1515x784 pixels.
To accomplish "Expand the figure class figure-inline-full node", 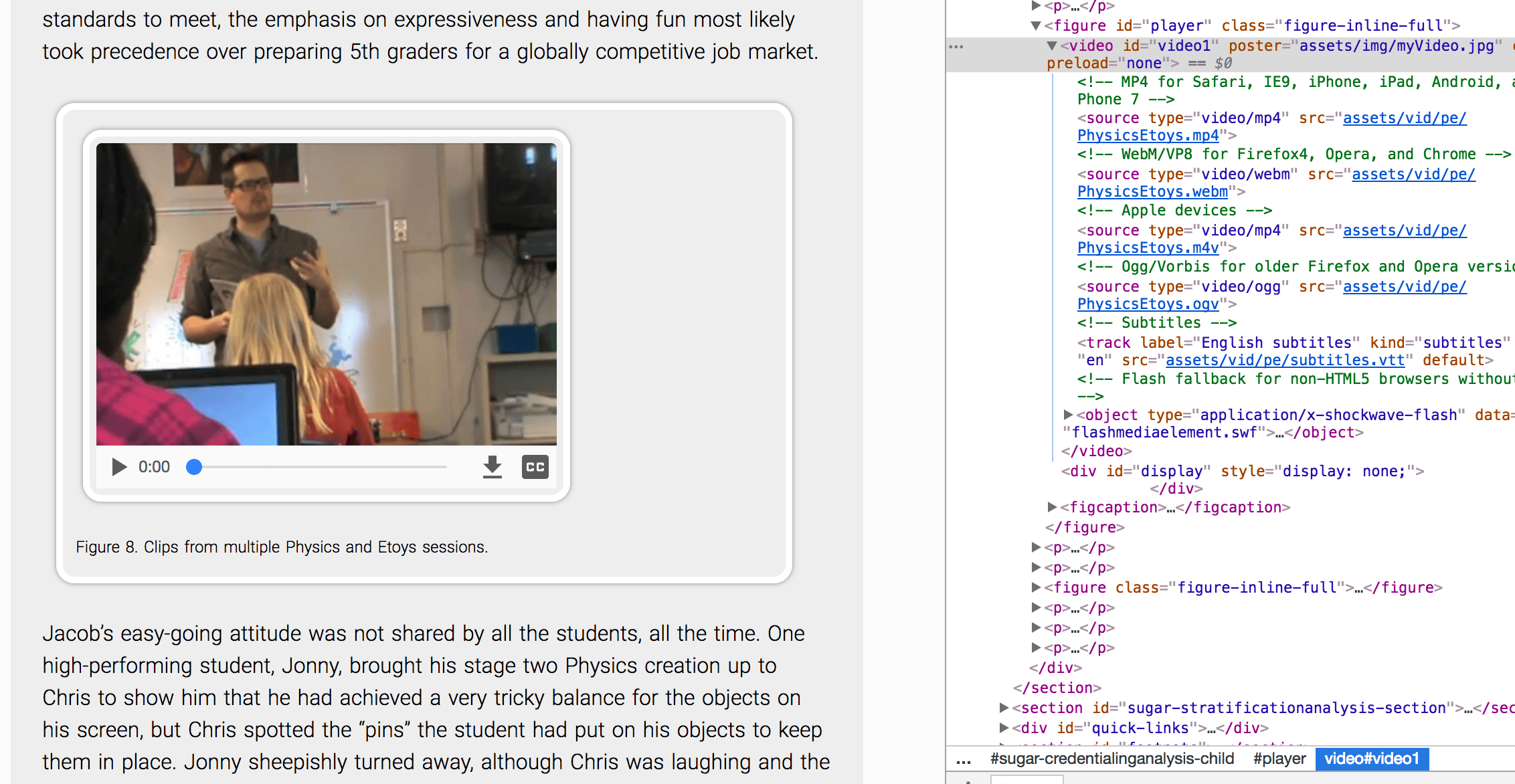I will point(1036,588).
